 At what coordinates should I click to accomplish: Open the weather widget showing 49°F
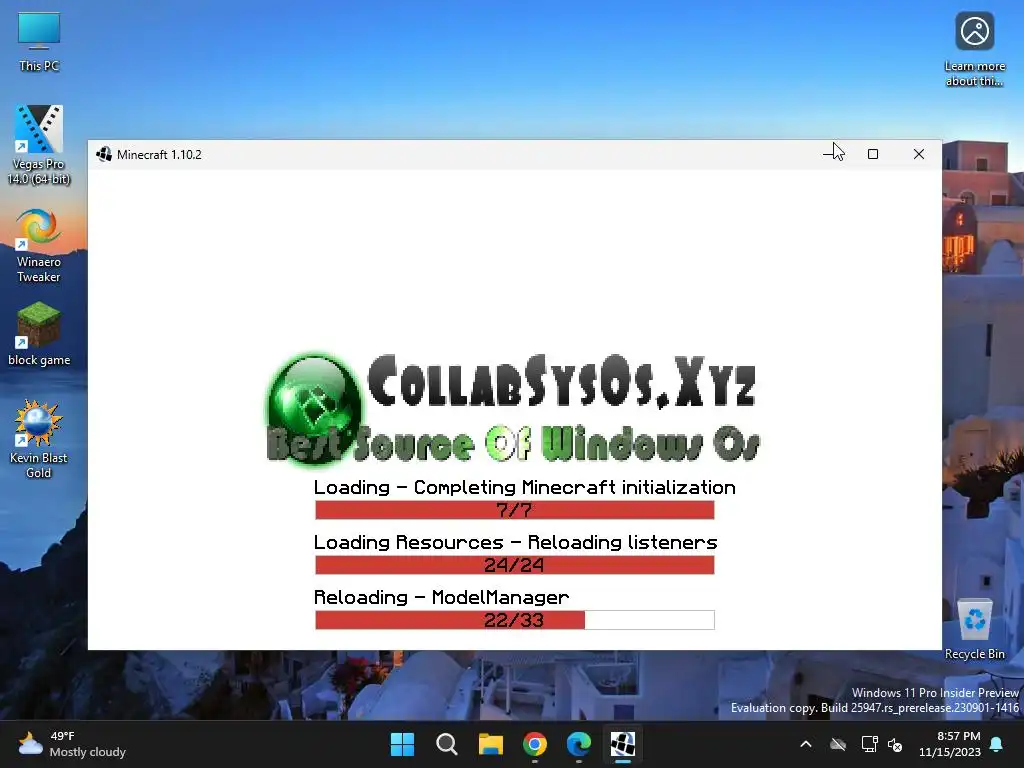[x=72, y=744]
